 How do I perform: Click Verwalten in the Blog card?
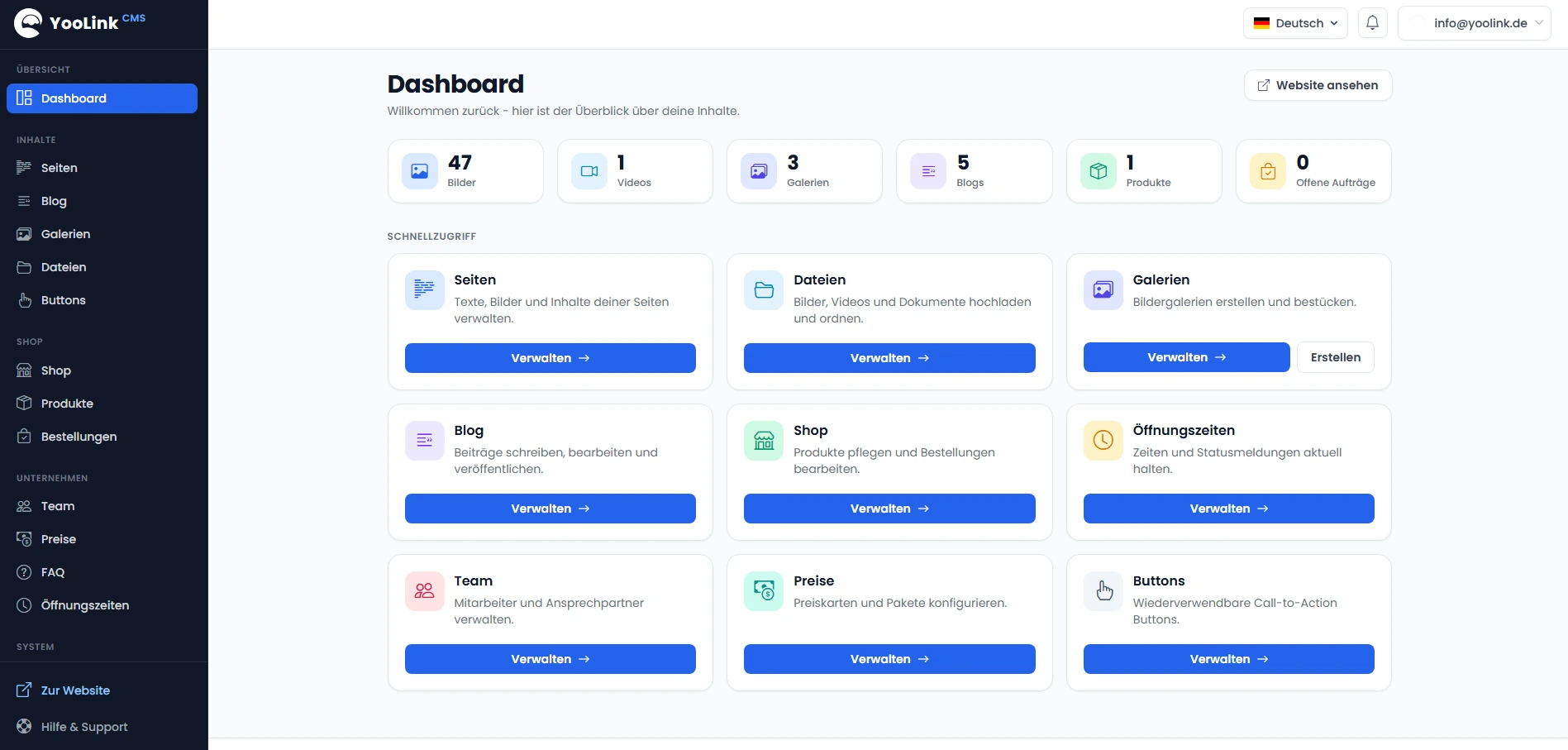pos(550,509)
